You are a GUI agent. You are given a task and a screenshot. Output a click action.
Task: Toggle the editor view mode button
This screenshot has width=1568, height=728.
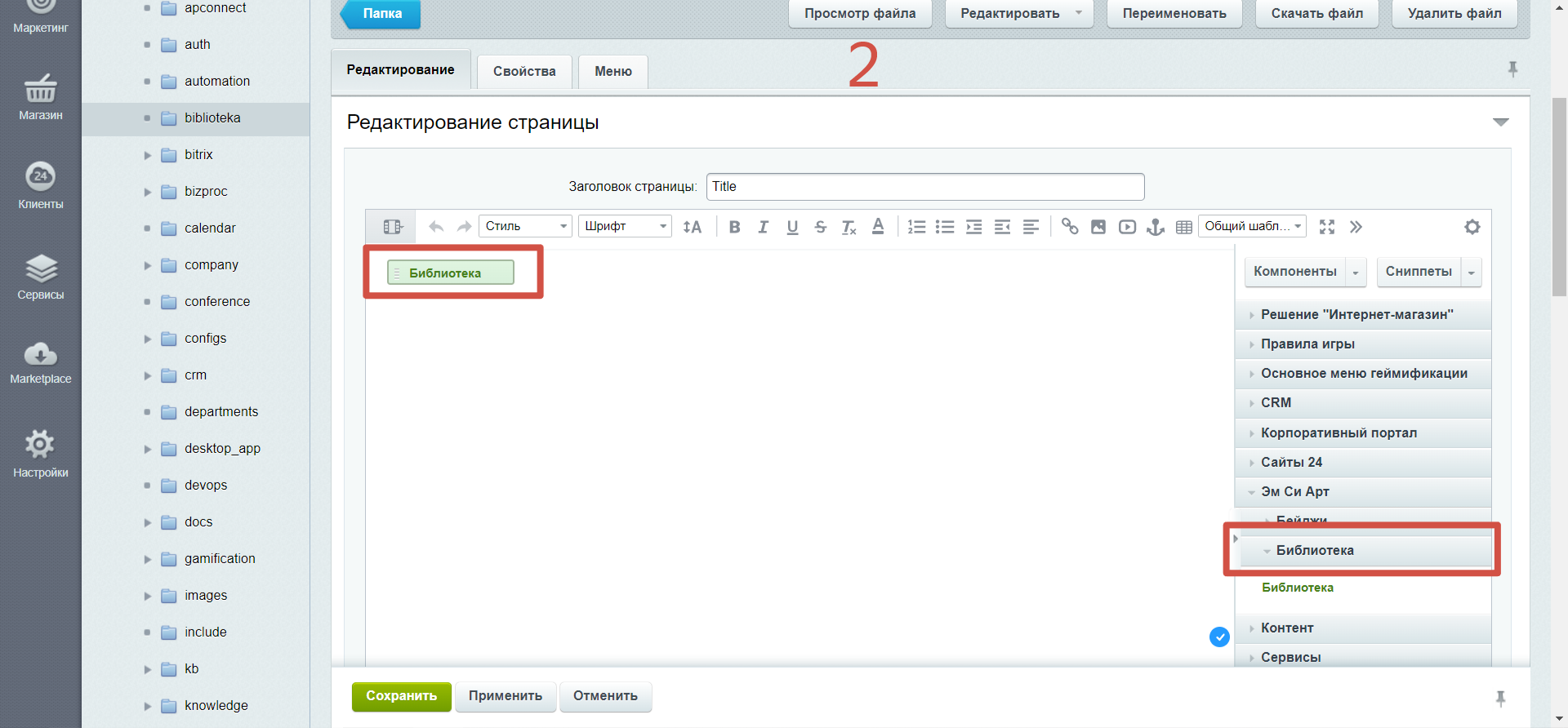[392, 227]
